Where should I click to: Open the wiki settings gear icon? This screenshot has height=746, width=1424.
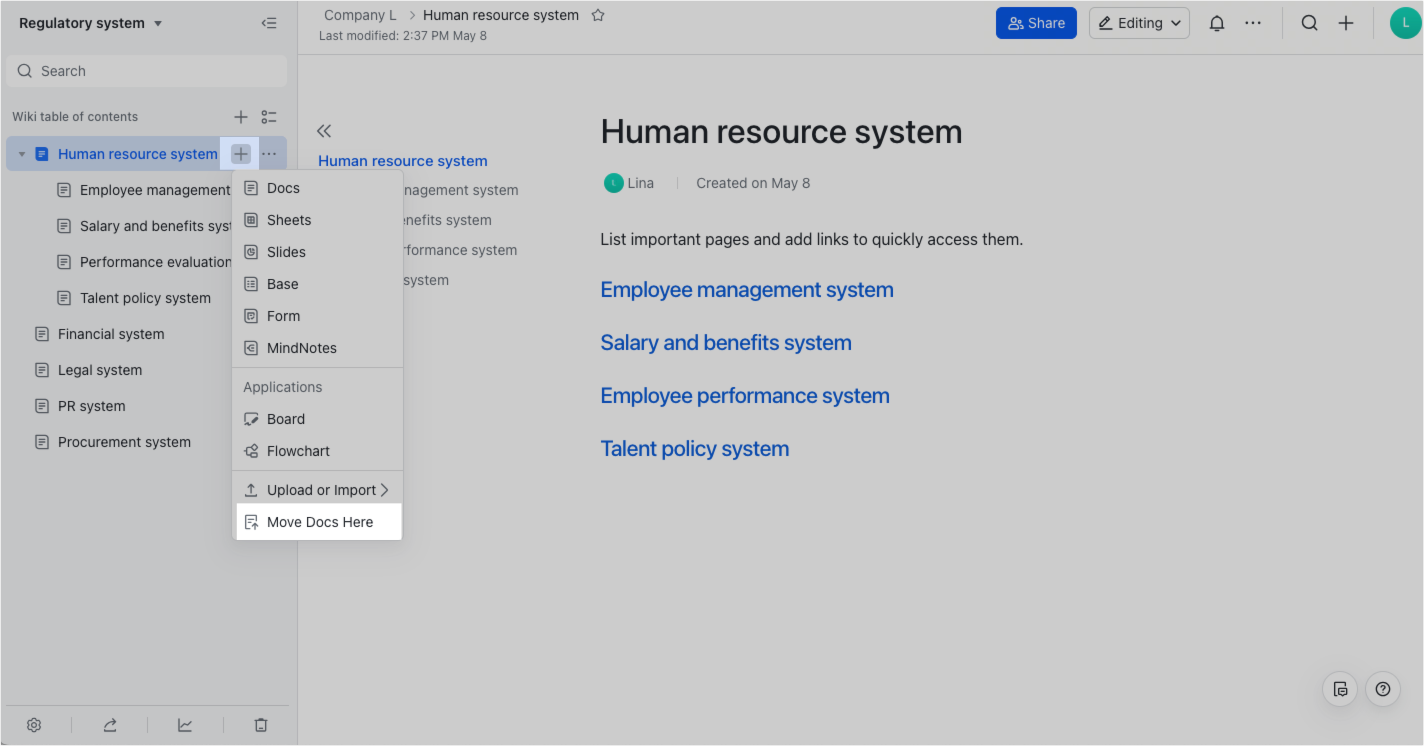[34, 725]
